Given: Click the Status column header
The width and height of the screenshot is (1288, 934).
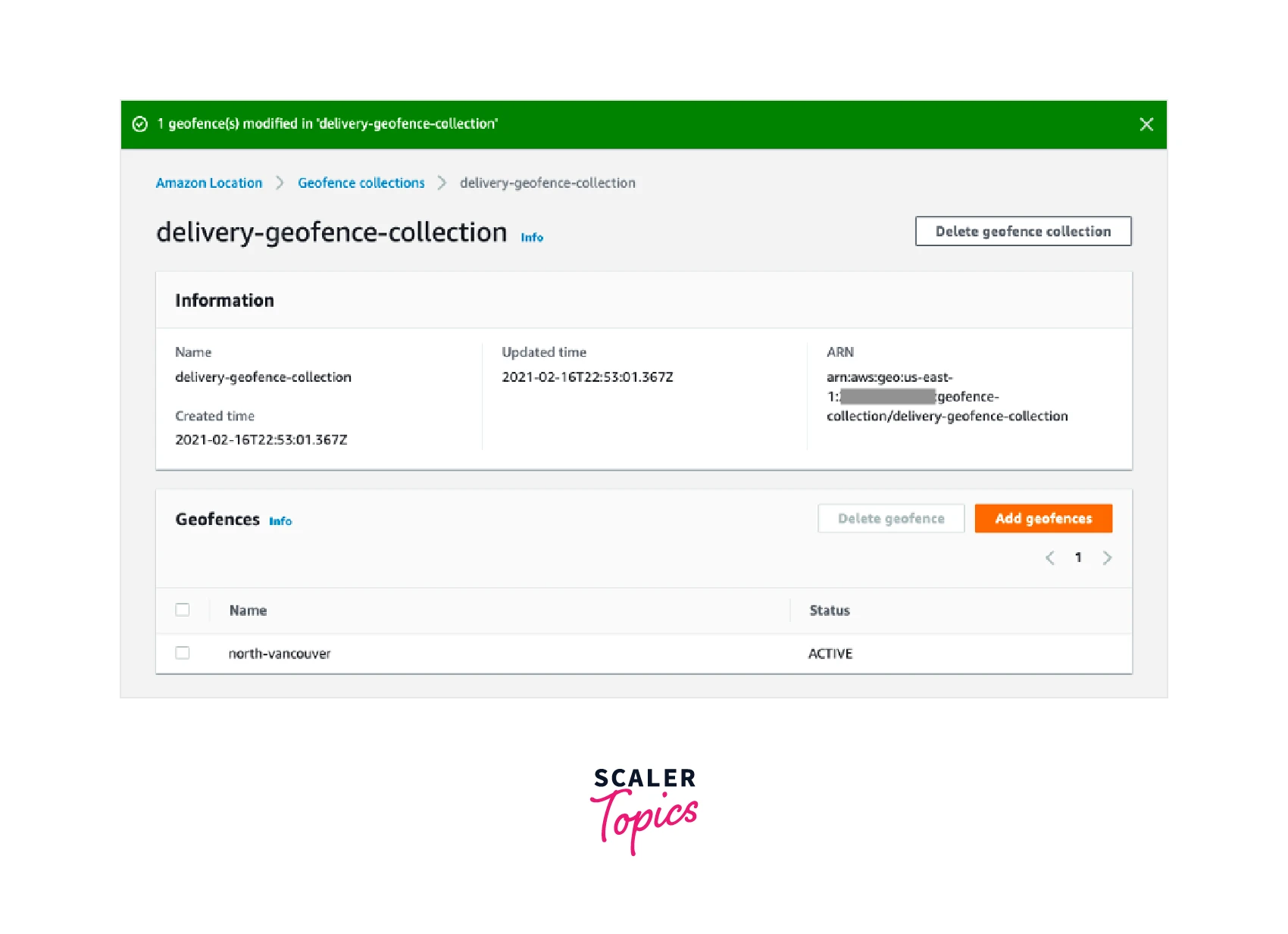Looking at the screenshot, I should [x=829, y=611].
